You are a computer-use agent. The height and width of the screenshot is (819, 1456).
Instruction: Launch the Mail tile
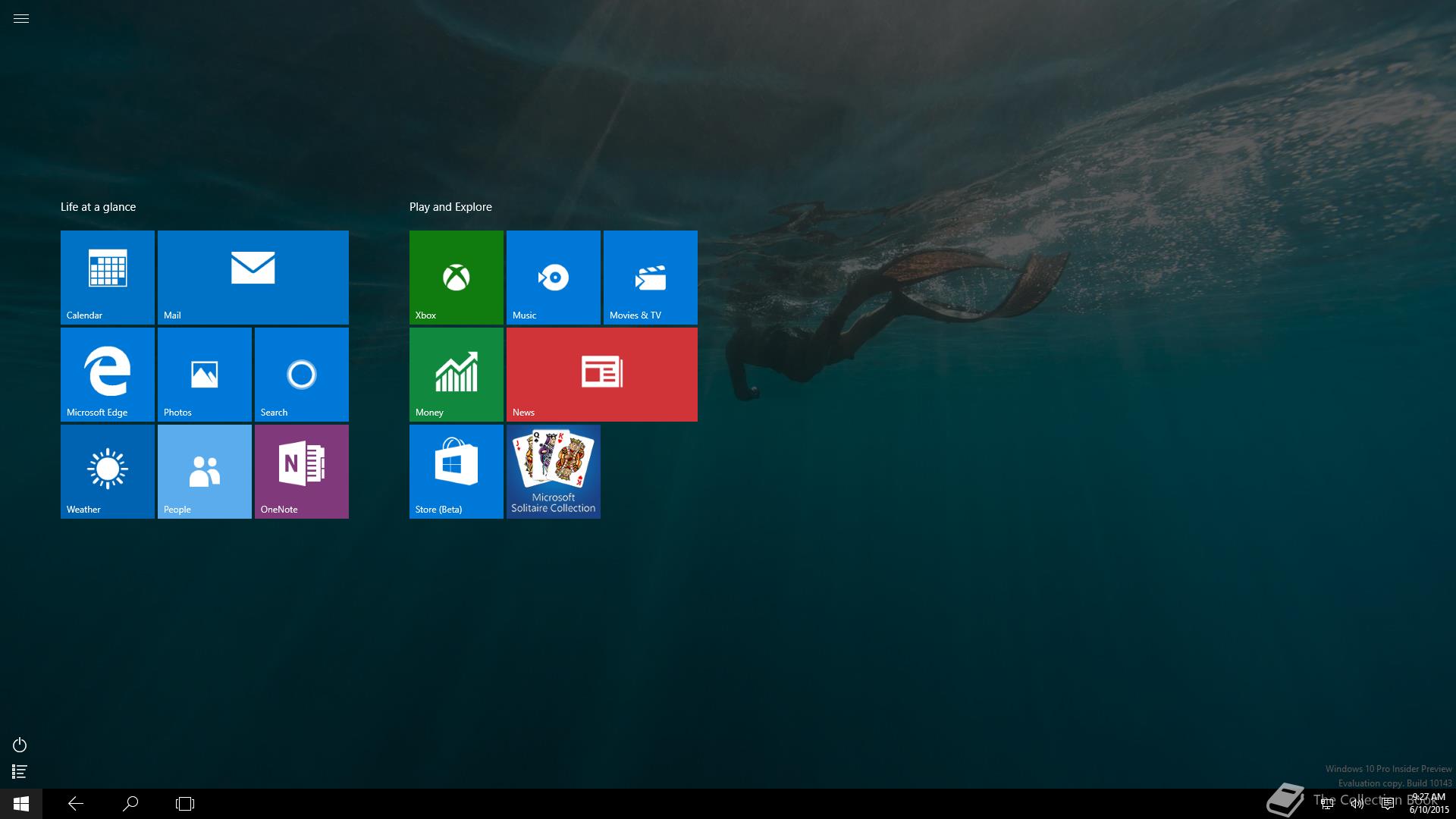(253, 278)
